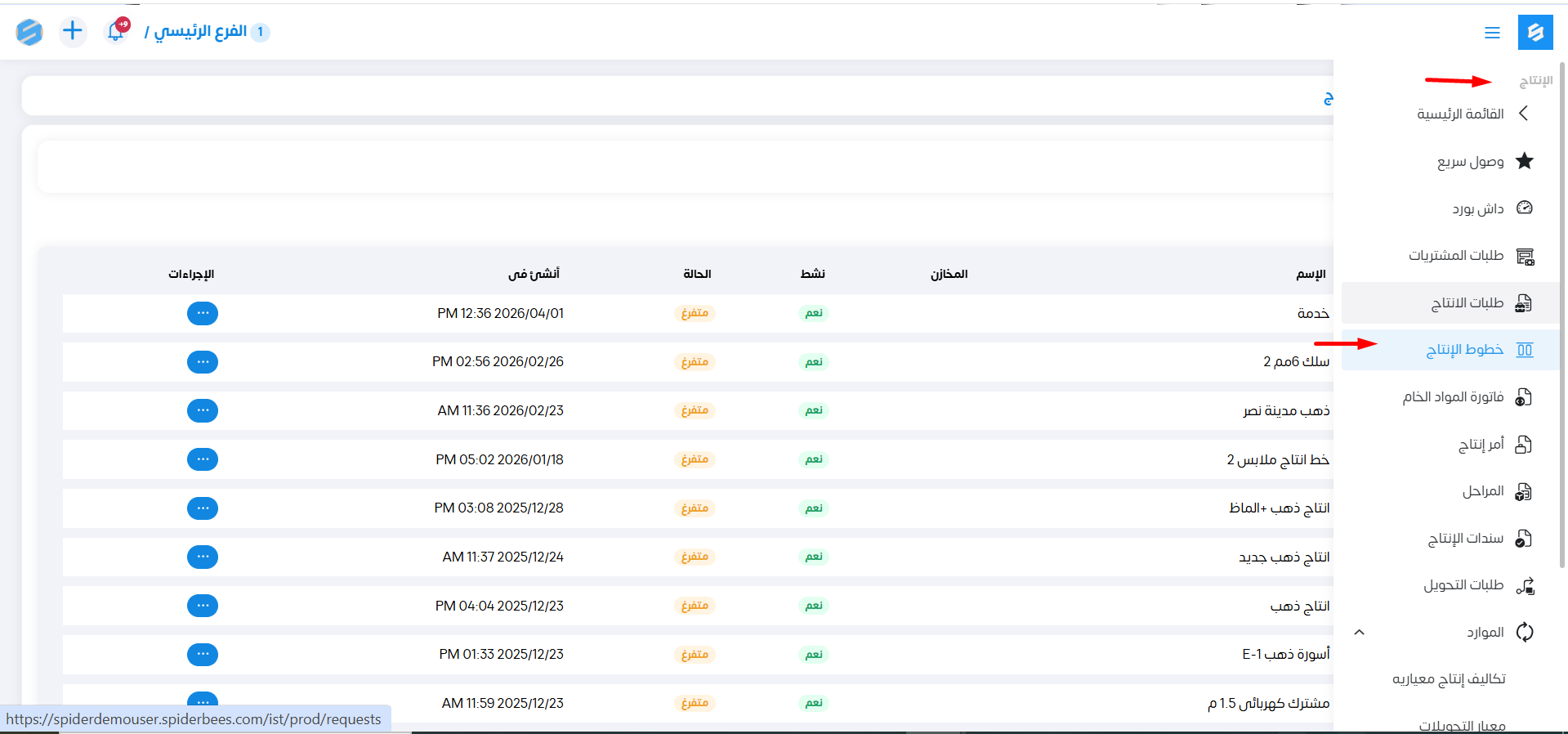Click the طلبات المشتريات sidebar icon
The height and width of the screenshot is (734, 1568).
(x=1524, y=256)
